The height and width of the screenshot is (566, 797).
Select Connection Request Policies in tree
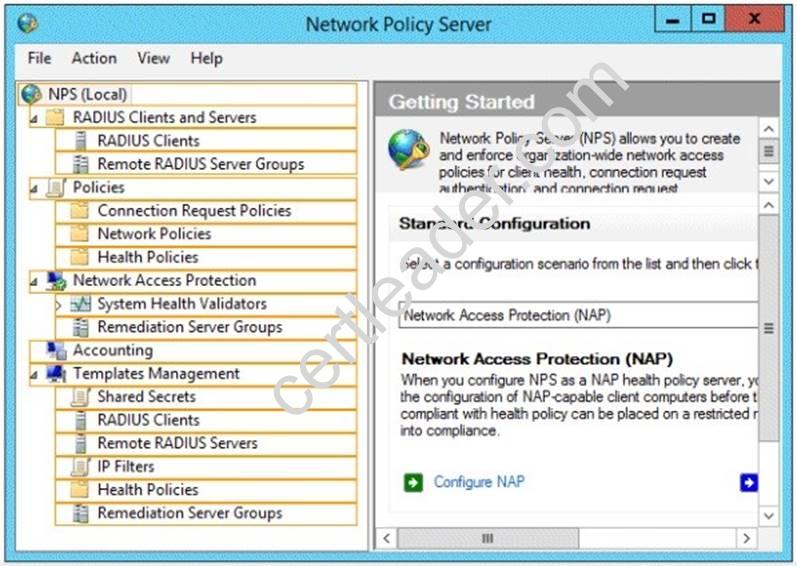(x=194, y=211)
